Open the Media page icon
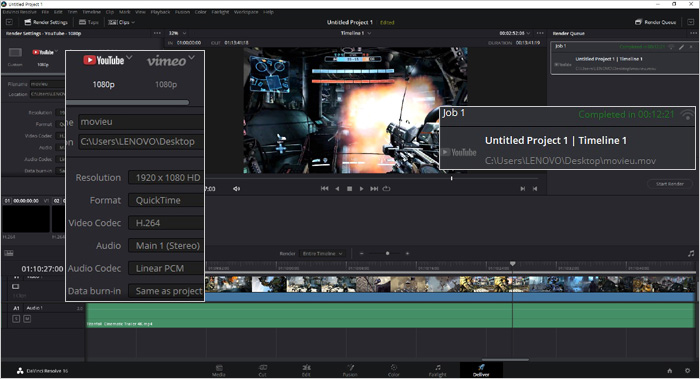The width and height of the screenshot is (700, 379). (x=219, y=370)
